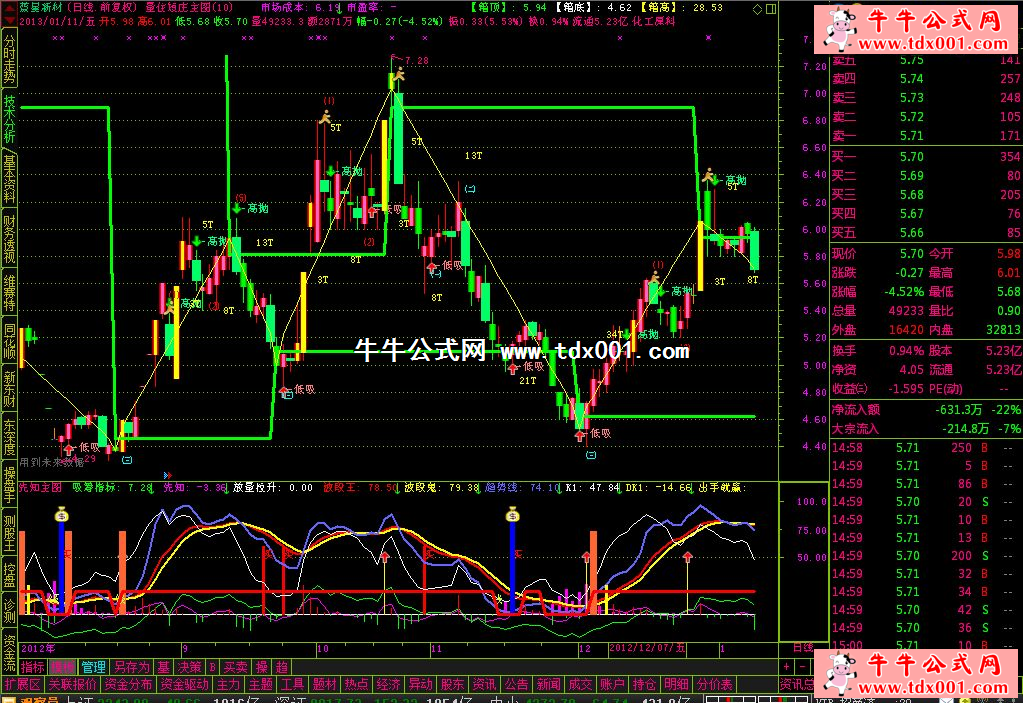
Task: Click the highlighted 模板 tab
Action: pyautogui.click(x=63, y=667)
